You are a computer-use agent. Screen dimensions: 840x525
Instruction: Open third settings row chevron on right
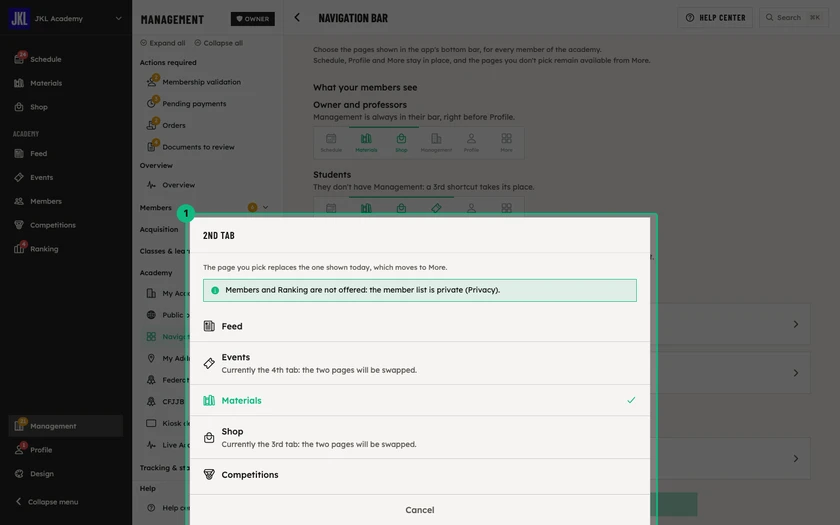tap(796, 459)
